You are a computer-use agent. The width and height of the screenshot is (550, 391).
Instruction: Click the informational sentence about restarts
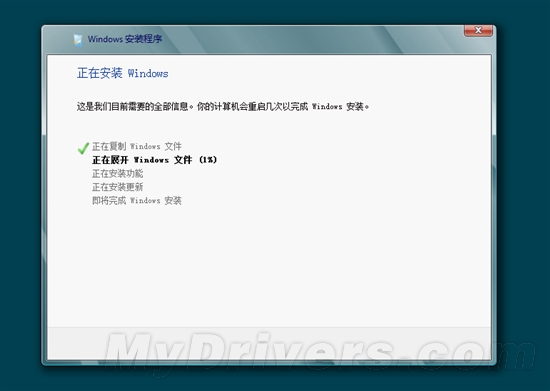223,107
